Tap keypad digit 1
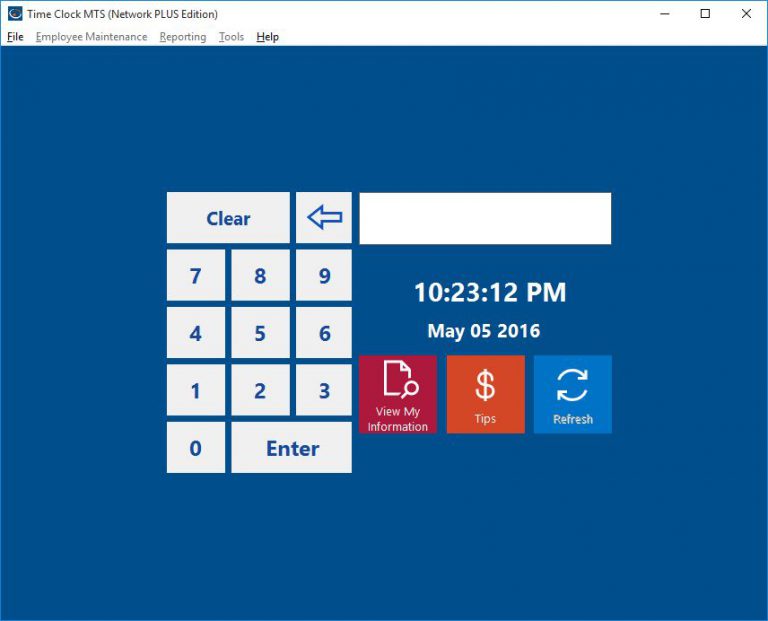Viewport: 768px width, 621px height. (x=196, y=390)
